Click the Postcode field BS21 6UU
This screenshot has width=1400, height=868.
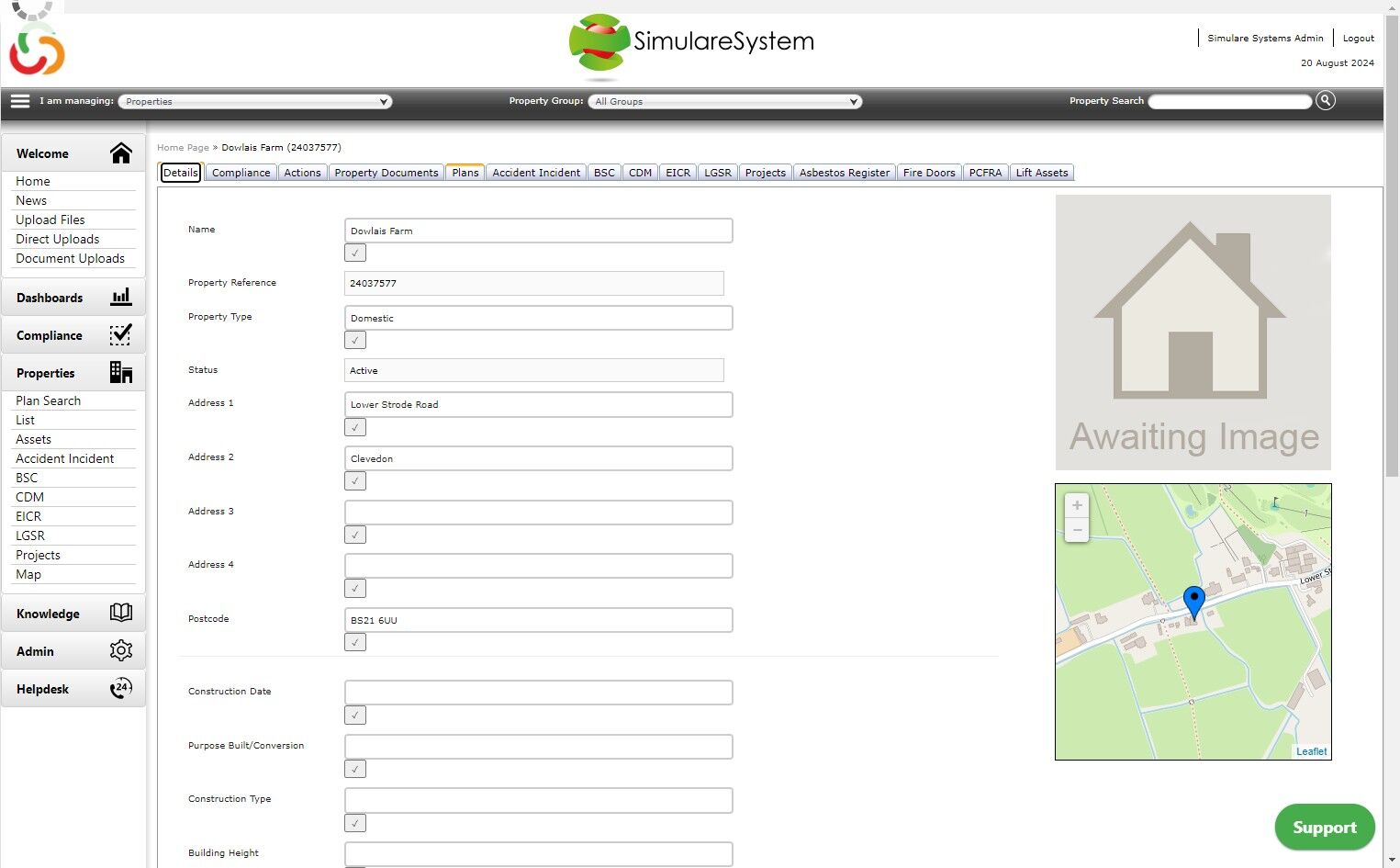(538, 620)
